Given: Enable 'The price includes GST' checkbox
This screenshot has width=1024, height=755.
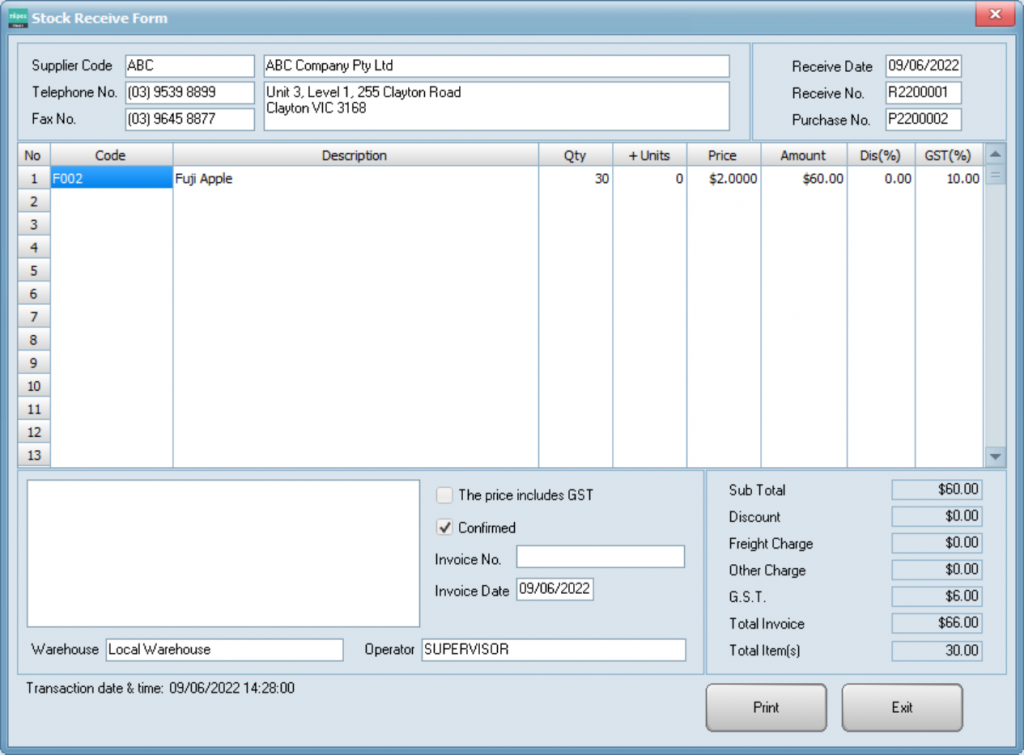Looking at the screenshot, I should [x=444, y=495].
